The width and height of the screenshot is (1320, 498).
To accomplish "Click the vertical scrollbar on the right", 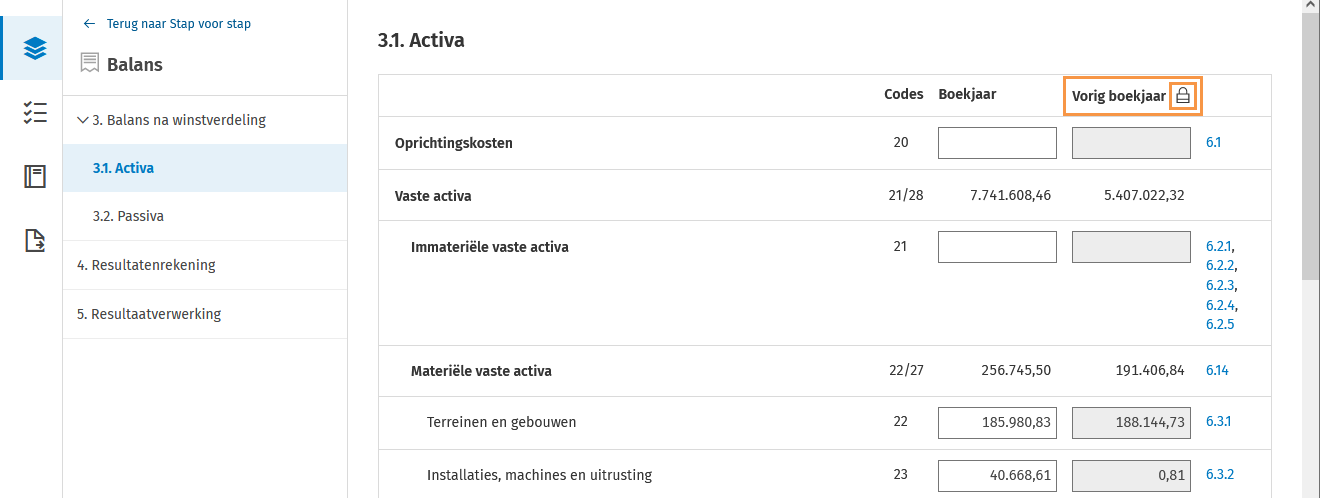I will click(1310, 150).
